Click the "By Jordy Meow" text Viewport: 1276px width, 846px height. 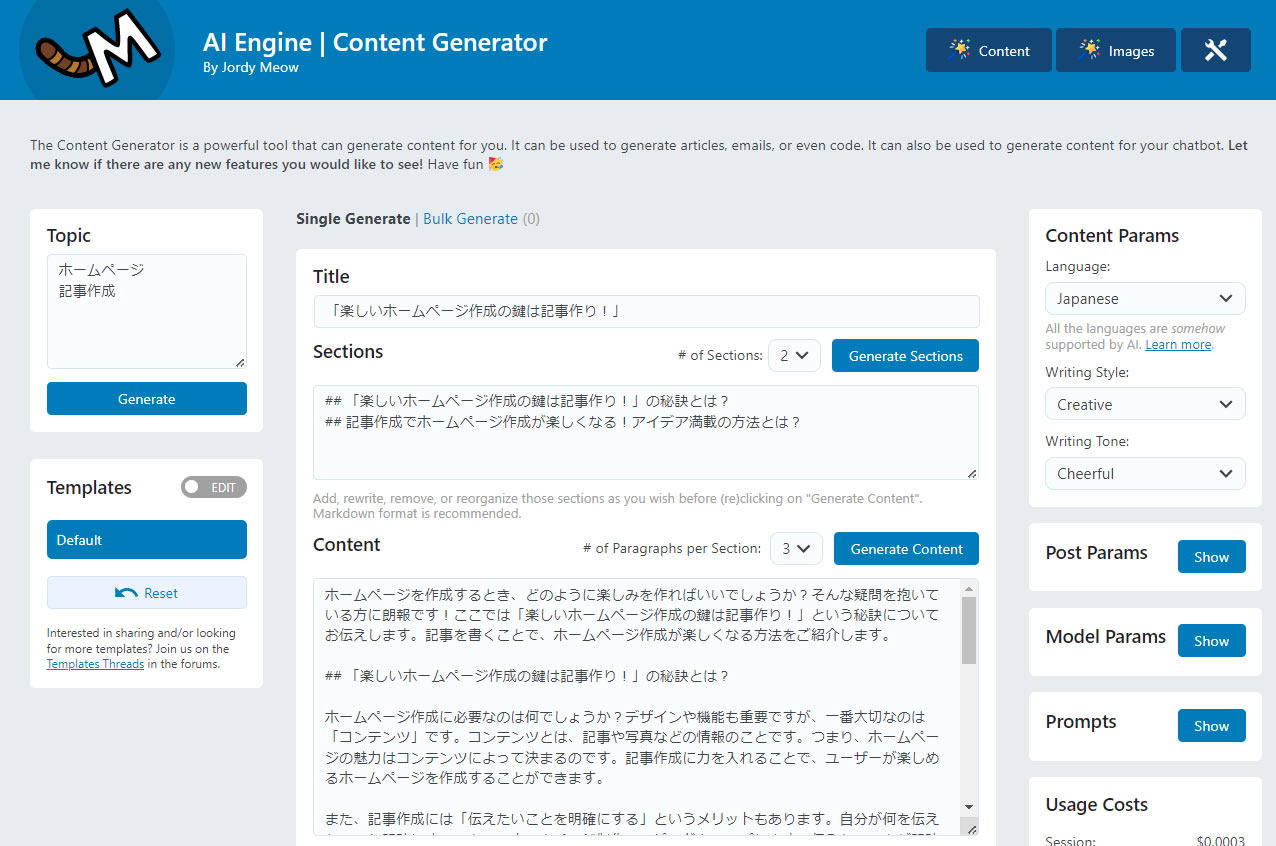(x=250, y=67)
